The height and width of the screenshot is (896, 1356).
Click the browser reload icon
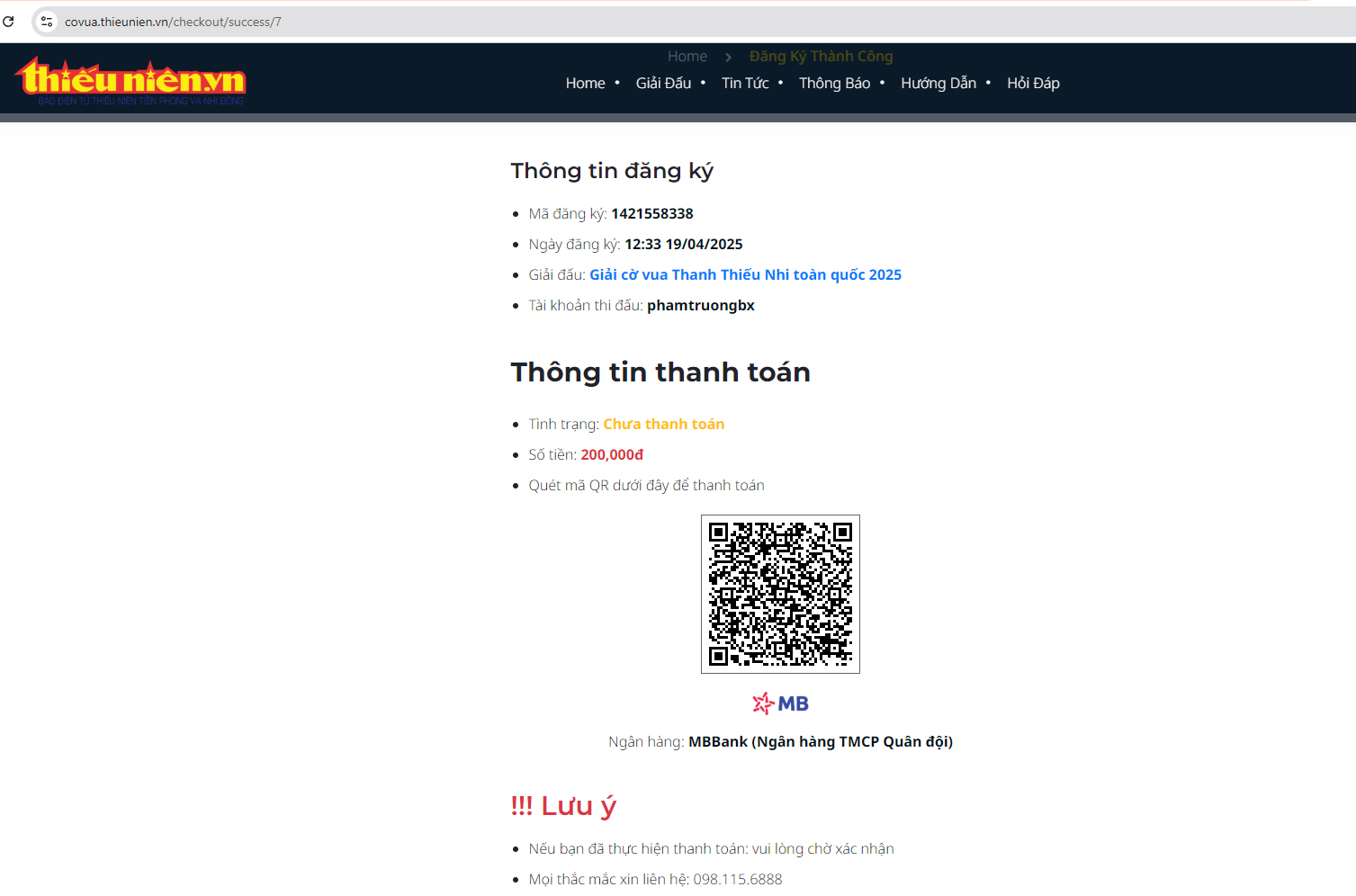pos(8,22)
